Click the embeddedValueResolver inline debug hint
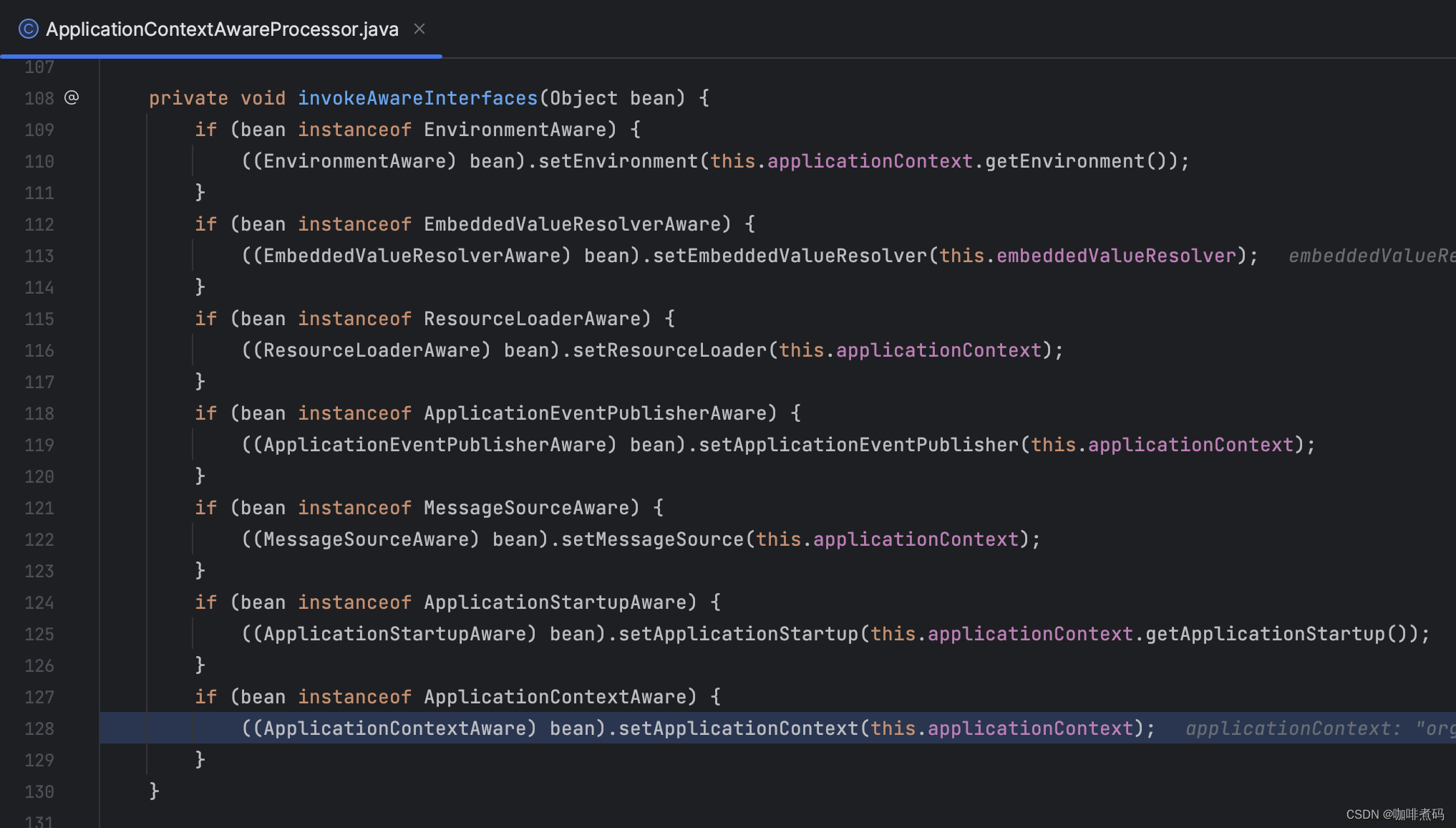Image resolution: width=1456 pixels, height=828 pixels. (x=1371, y=256)
